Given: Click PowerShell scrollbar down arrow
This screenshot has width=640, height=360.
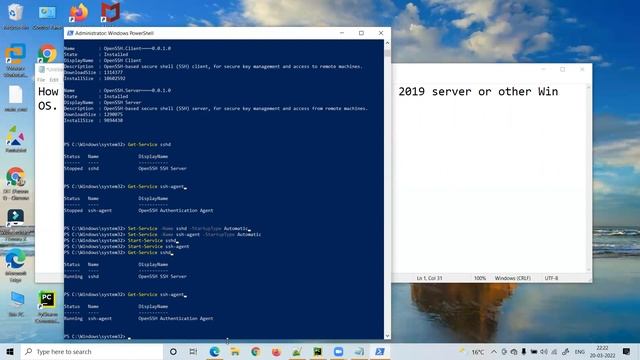Looking at the screenshot, I should click(387, 336).
